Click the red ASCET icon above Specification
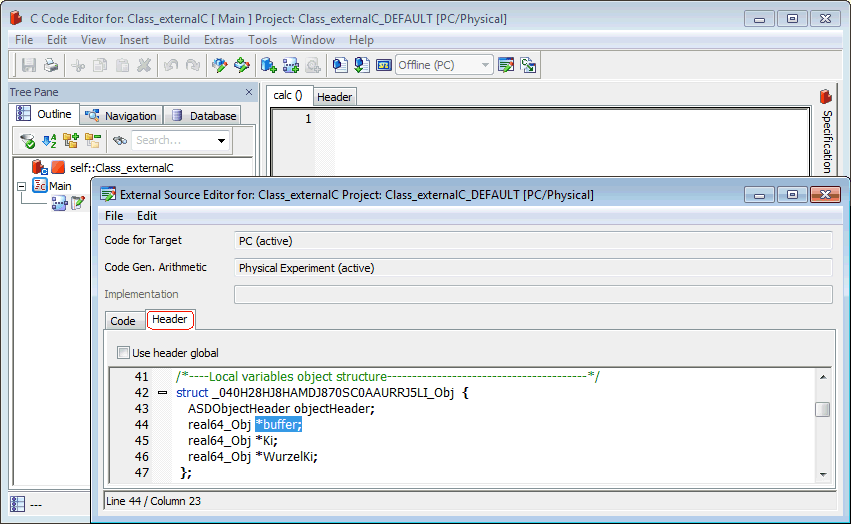This screenshot has height=524, width=851. [x=825, y=97]
